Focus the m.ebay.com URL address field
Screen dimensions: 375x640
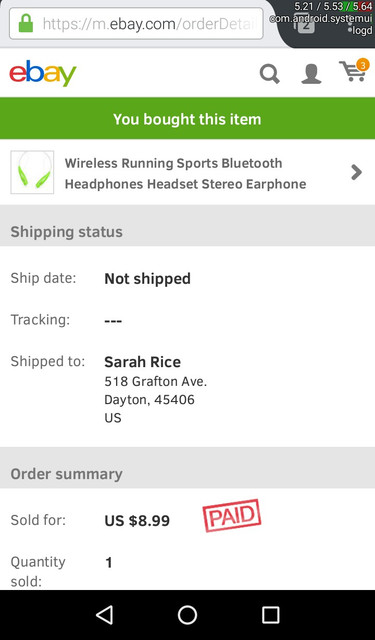136,24
